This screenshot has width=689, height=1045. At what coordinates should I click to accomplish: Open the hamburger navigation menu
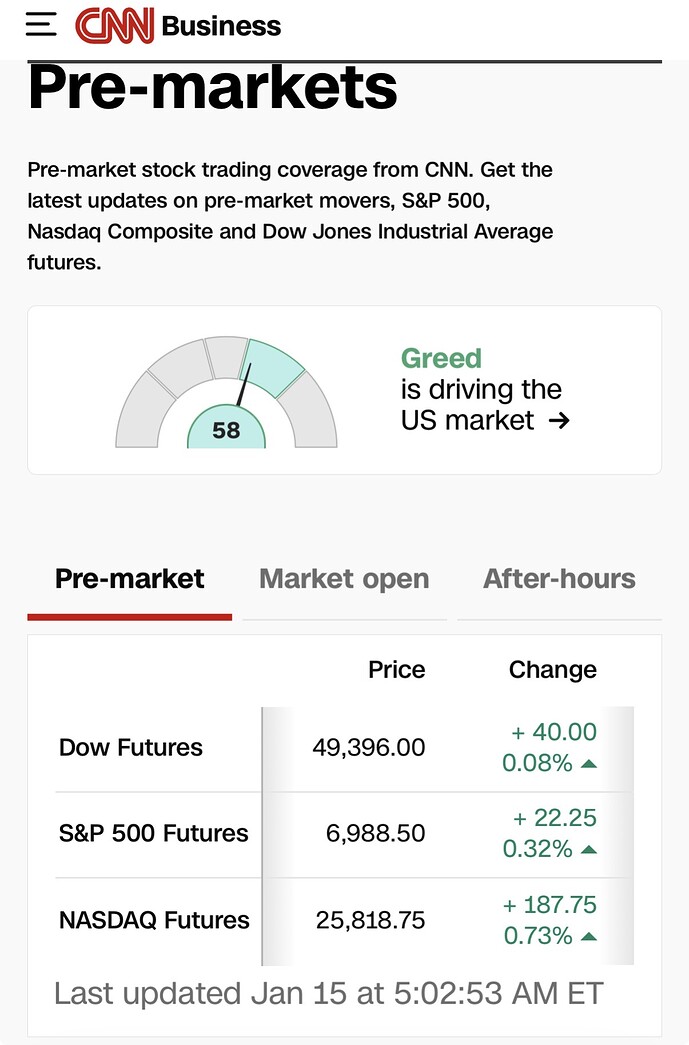click(x=41, y=24)
